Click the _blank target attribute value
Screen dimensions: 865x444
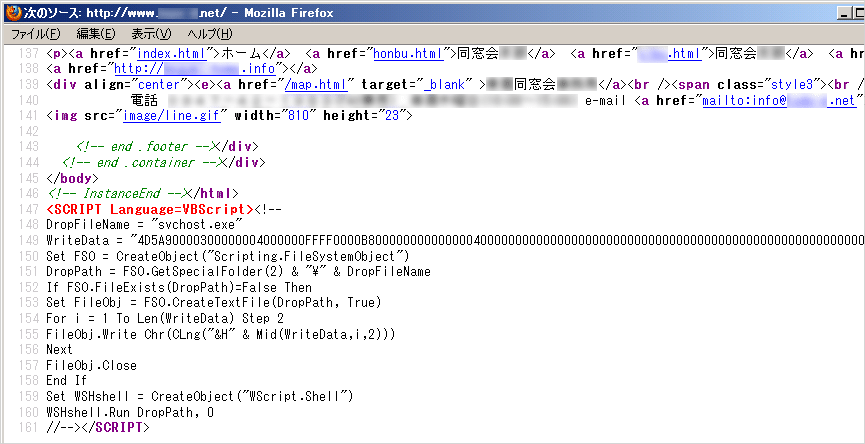pos(441,85)
